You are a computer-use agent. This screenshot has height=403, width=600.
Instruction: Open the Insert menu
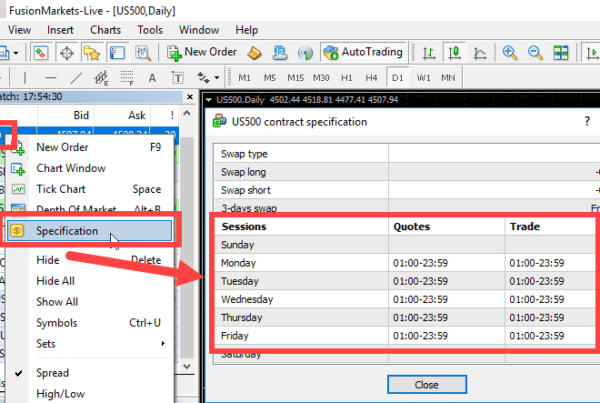(60, 30)
